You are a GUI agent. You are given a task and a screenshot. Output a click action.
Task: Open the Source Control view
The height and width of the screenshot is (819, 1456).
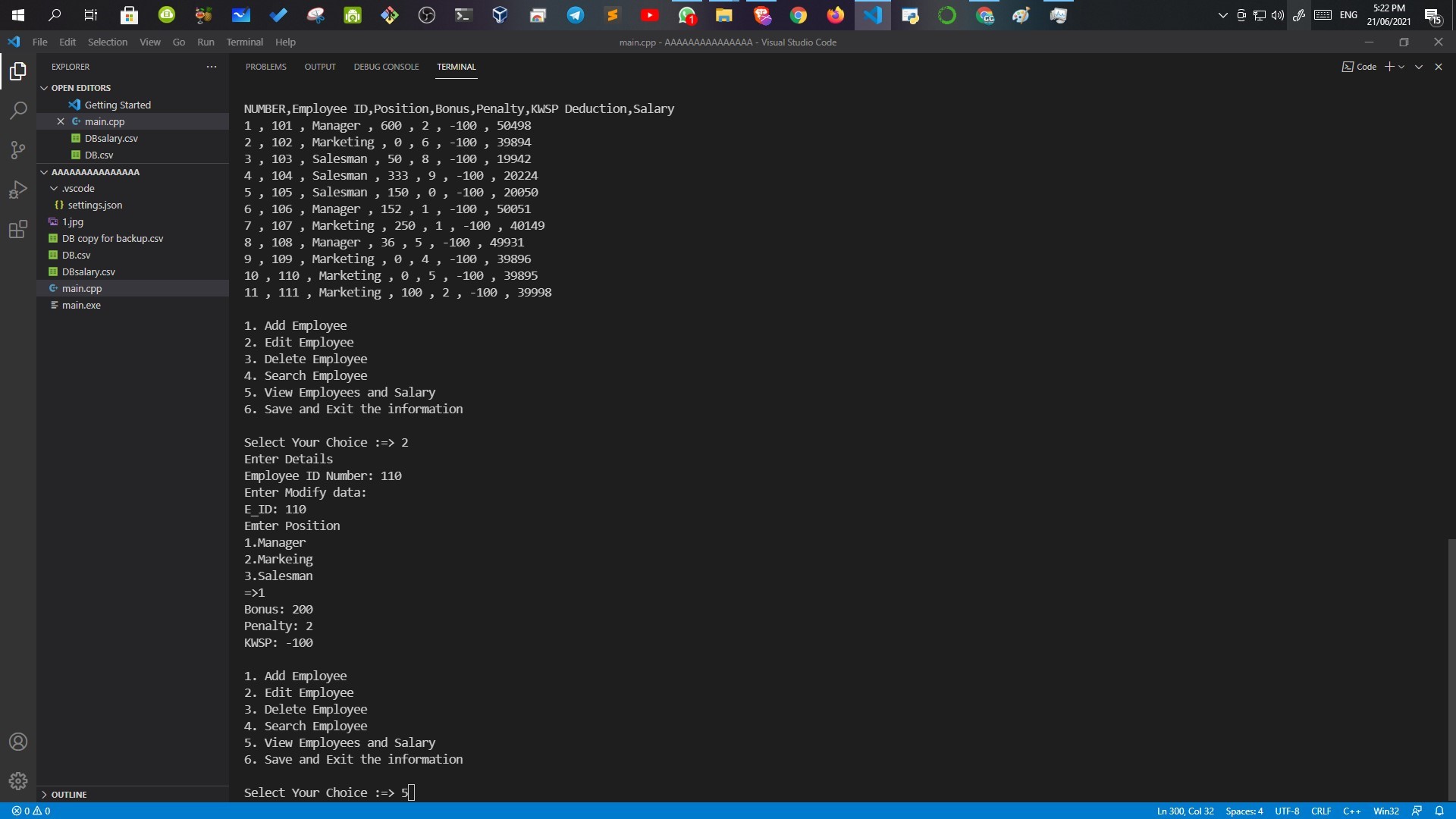pos(18,150)
